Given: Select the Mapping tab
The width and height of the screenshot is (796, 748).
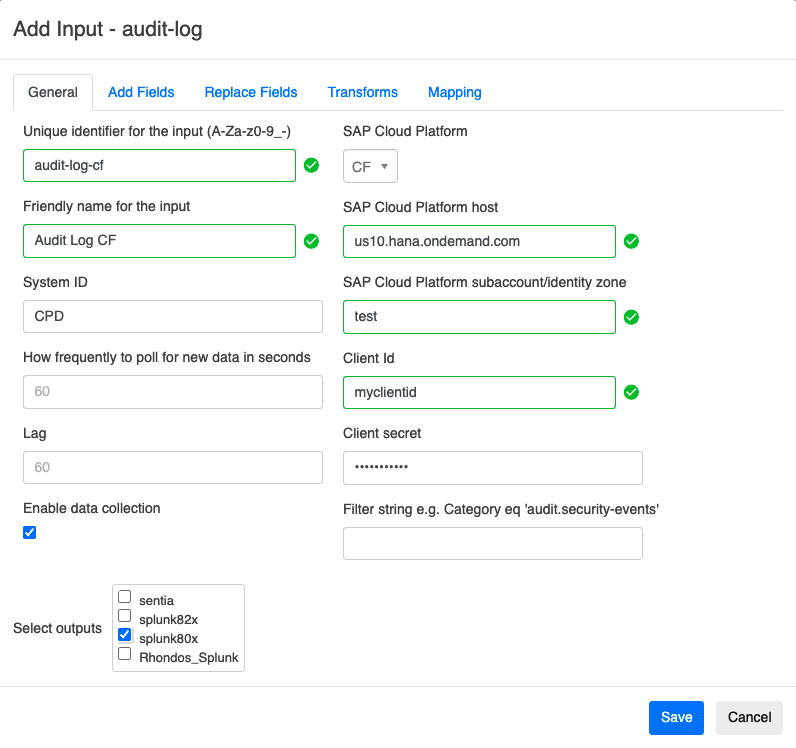Looking at the screenshot, I should click(455, 92).
